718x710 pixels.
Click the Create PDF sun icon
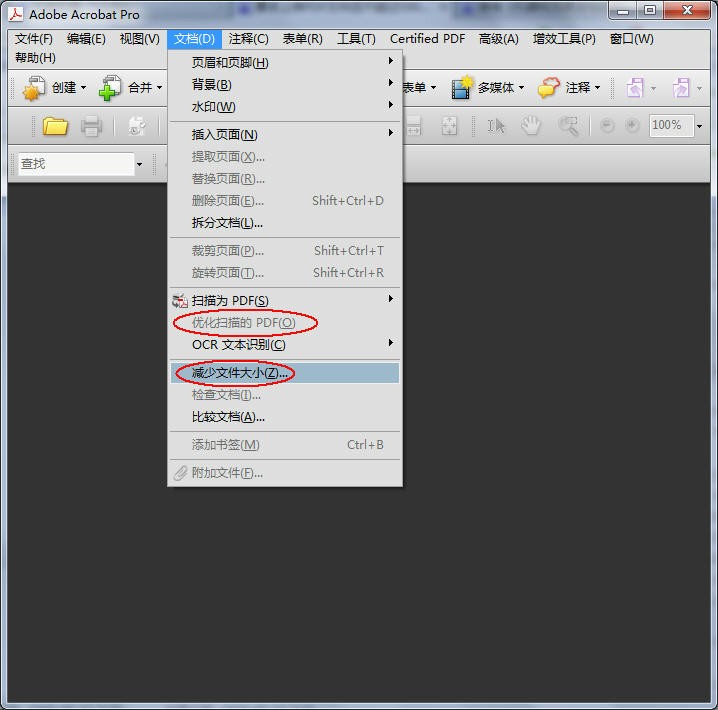(34, 88)
